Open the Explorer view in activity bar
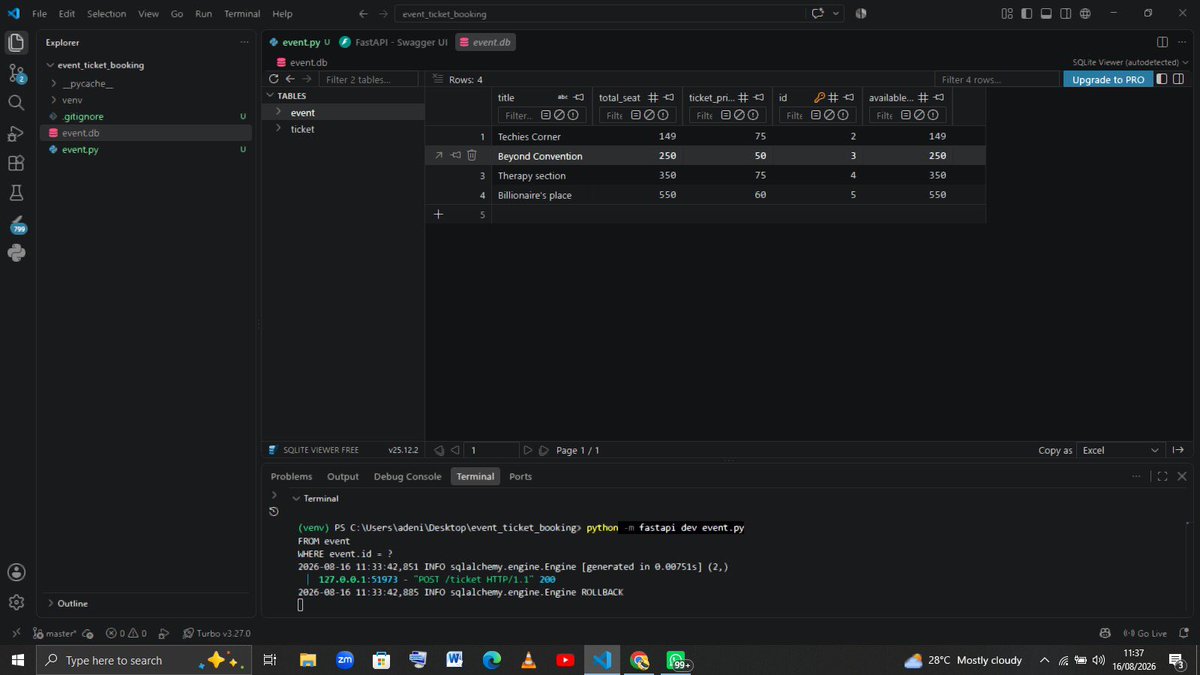The image size is (1200, 675). point(16,42)
